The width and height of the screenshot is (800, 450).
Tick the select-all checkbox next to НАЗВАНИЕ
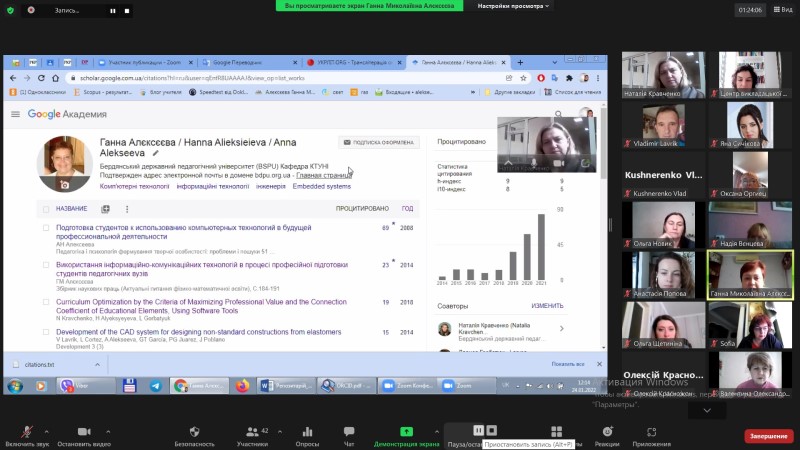45,209
